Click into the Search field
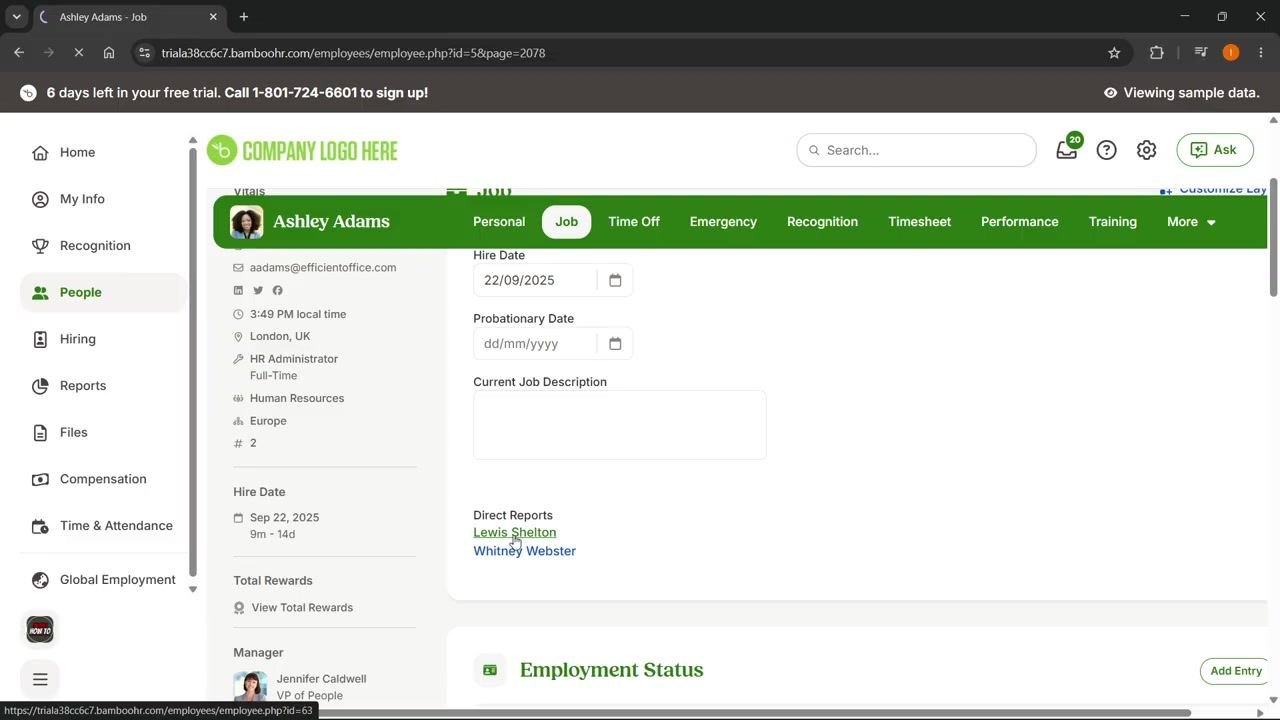The image size is (1280, 720). pyautogui.click(x=916, y=150)
